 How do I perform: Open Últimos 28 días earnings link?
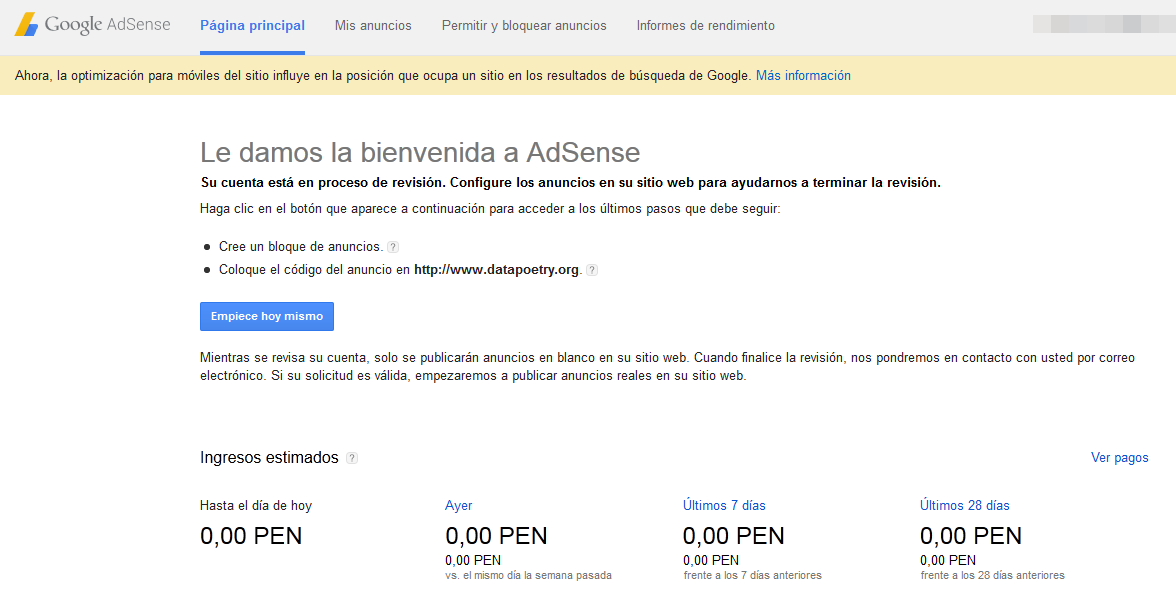pos(964,506)
